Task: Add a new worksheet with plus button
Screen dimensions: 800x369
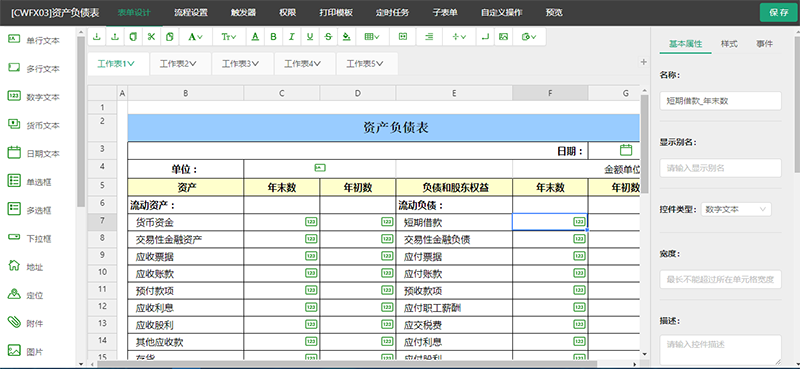Action: [643, 62]
